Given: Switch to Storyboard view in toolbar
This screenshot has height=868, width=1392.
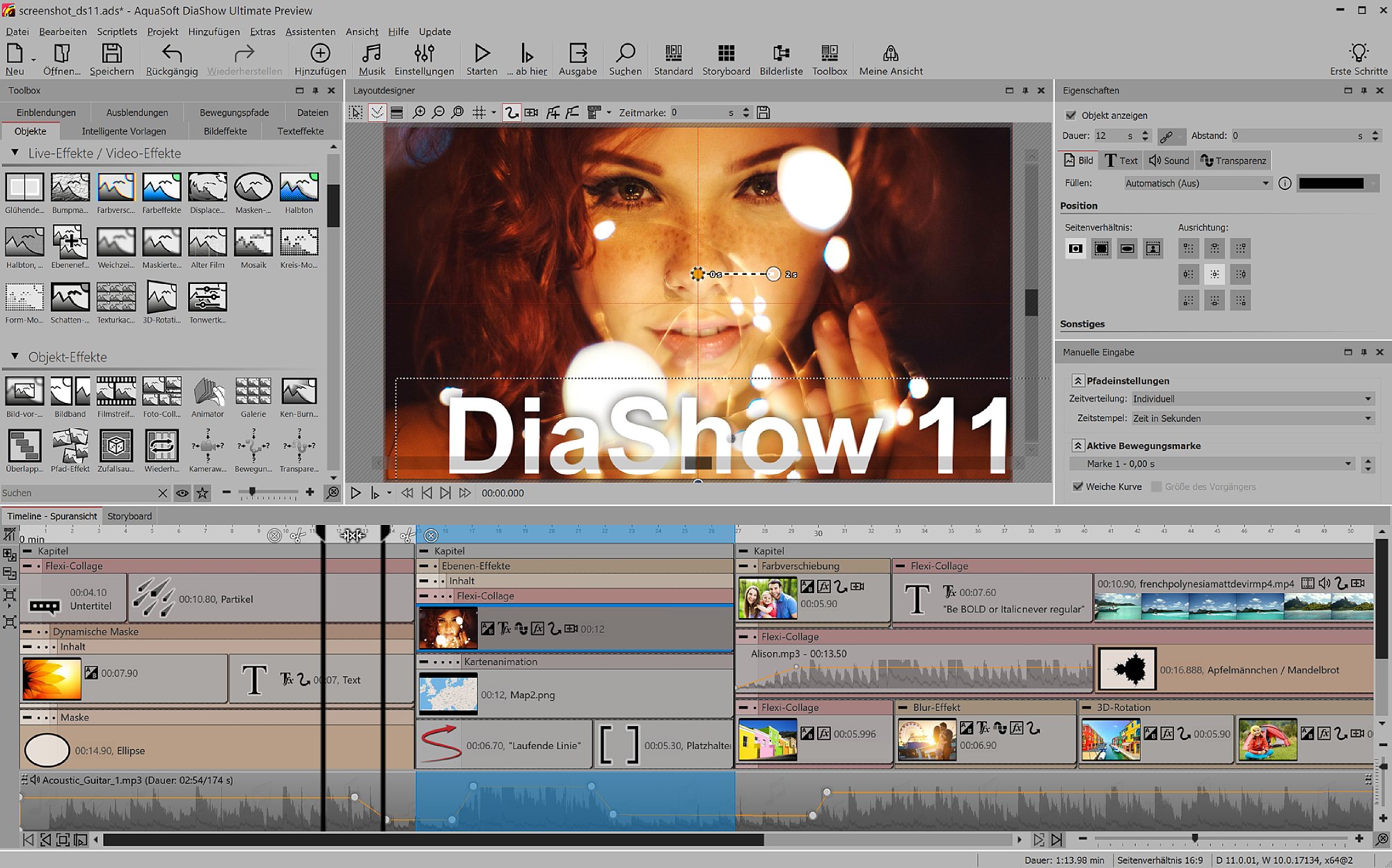Looking at the screenshot, I should tap(726, 54).
